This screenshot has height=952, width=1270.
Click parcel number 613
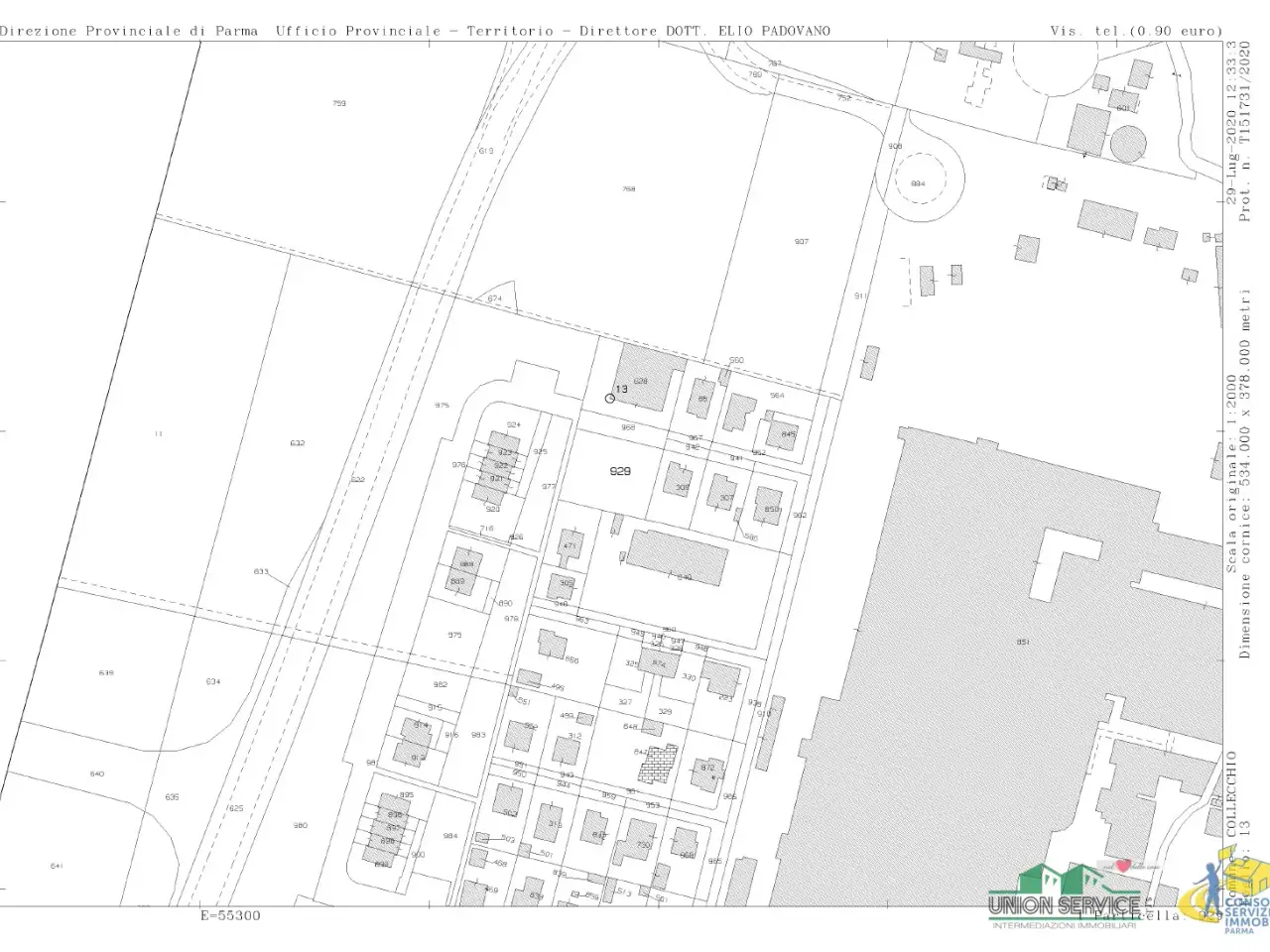(x=486, y=151)
